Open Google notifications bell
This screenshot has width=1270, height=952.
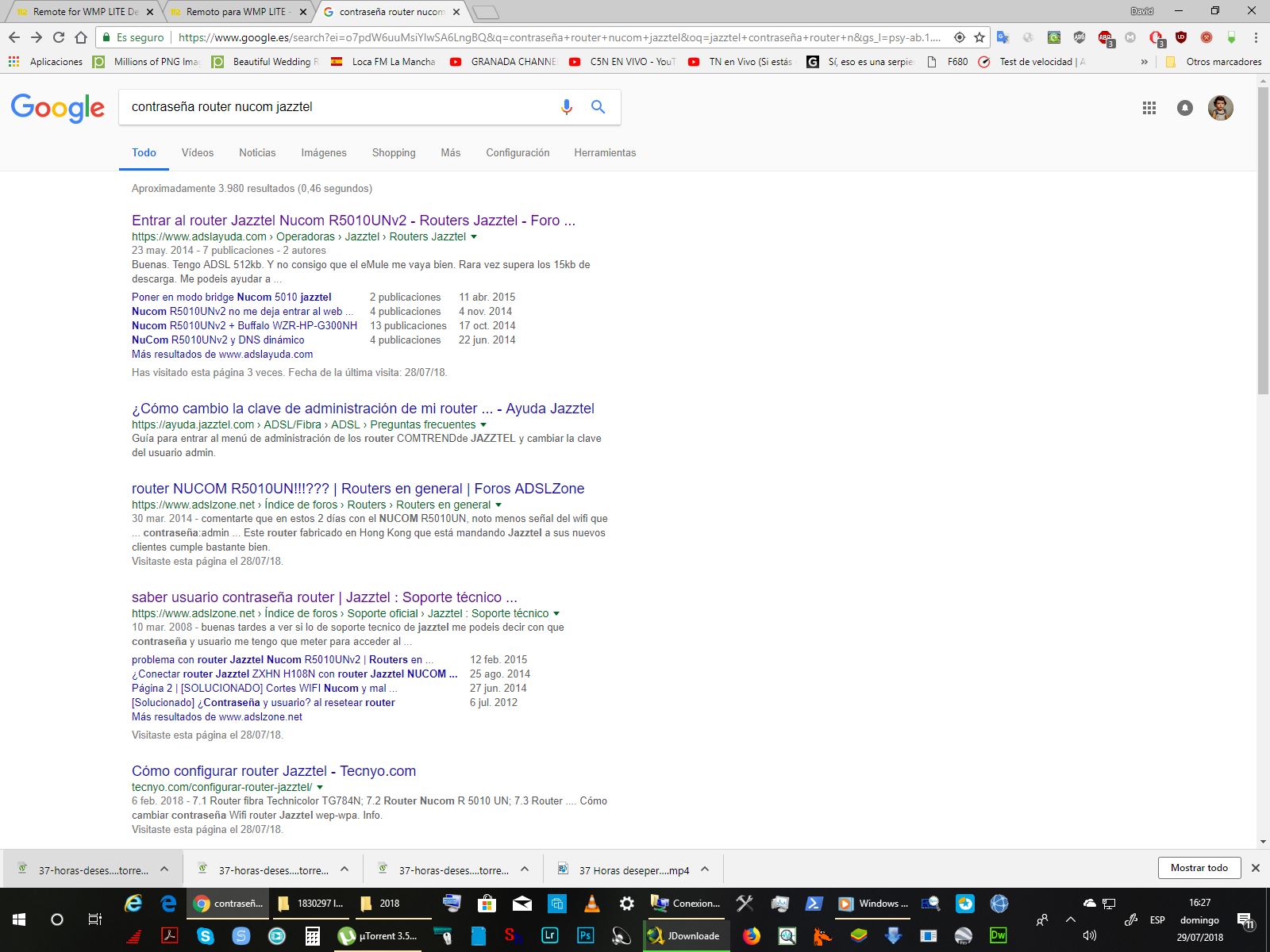point(1184,108)
